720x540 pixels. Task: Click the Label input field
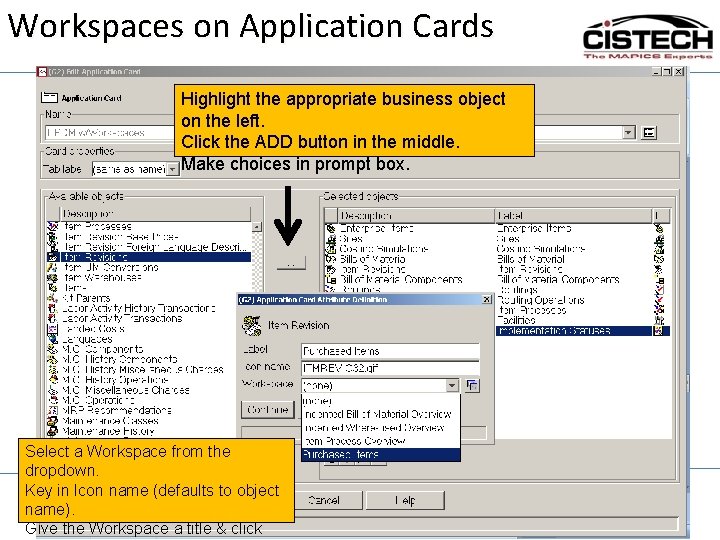390,351
